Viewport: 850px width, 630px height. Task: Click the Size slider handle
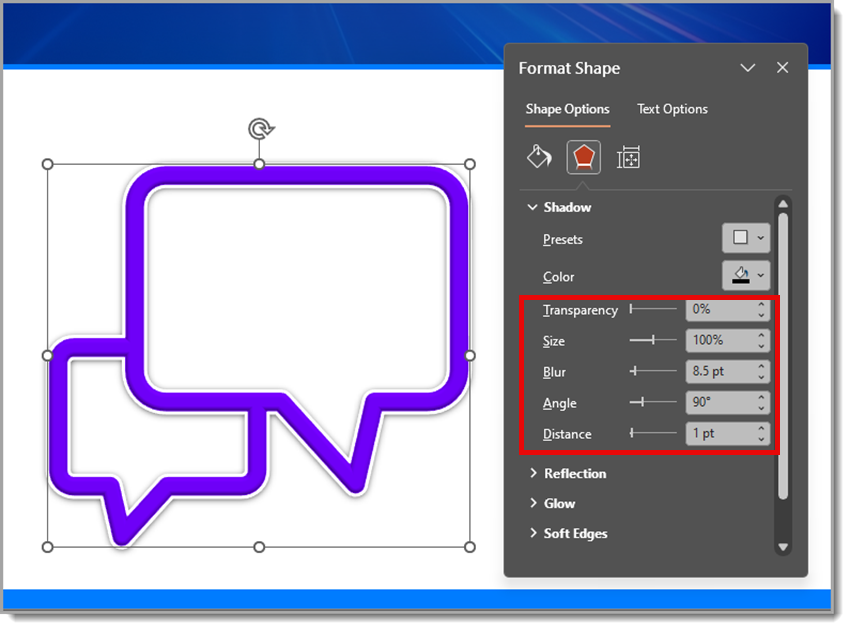point(653,341)
